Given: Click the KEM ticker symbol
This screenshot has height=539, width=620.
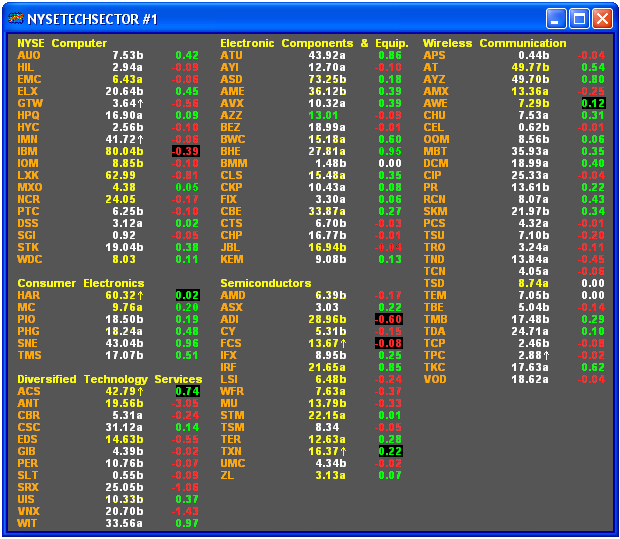Looking at the screenshot, I should click(232, 259).
